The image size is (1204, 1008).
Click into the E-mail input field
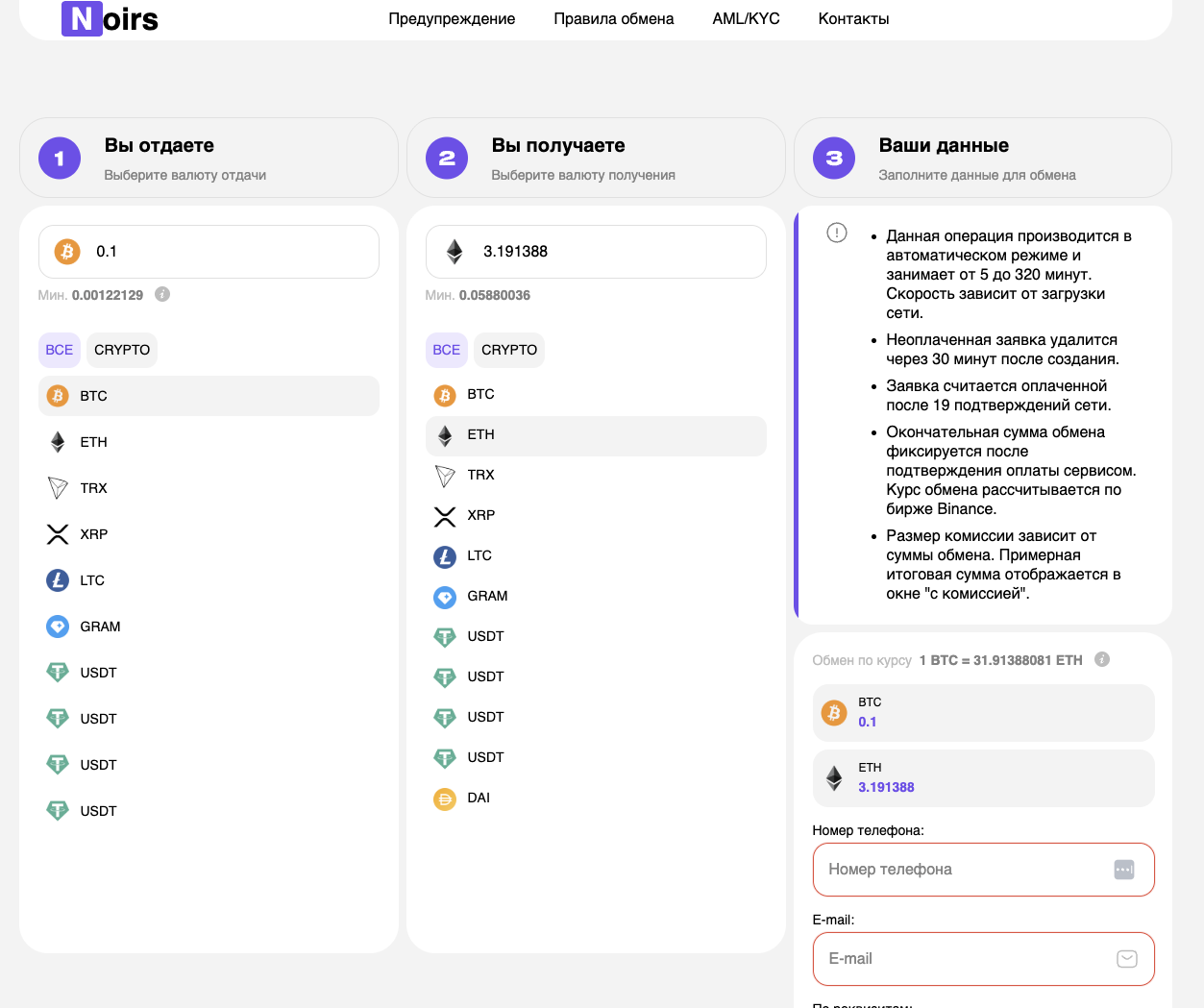click(x=983, y=959)
